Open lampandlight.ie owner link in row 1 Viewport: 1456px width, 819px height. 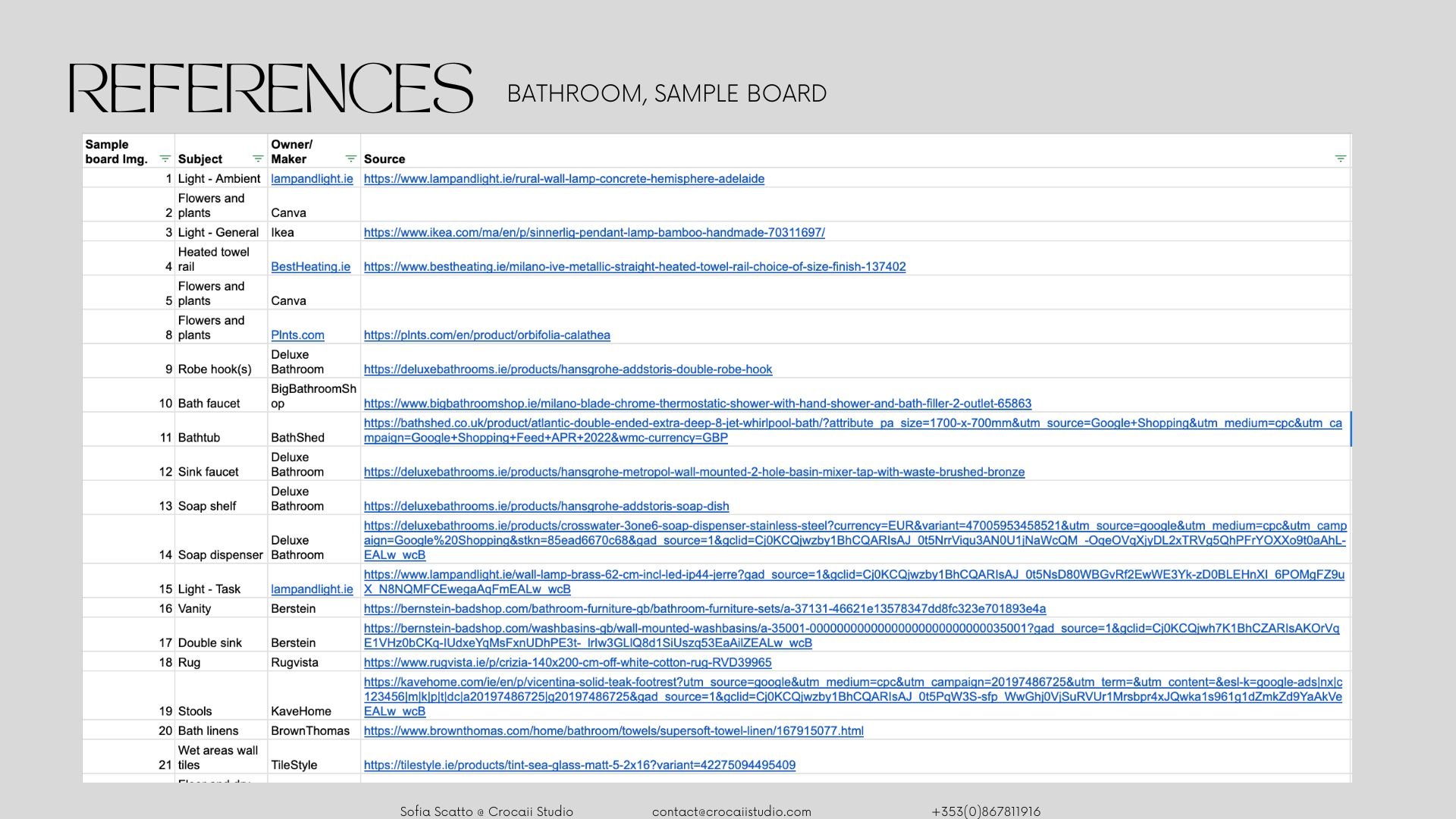click(x=312, y=179)
